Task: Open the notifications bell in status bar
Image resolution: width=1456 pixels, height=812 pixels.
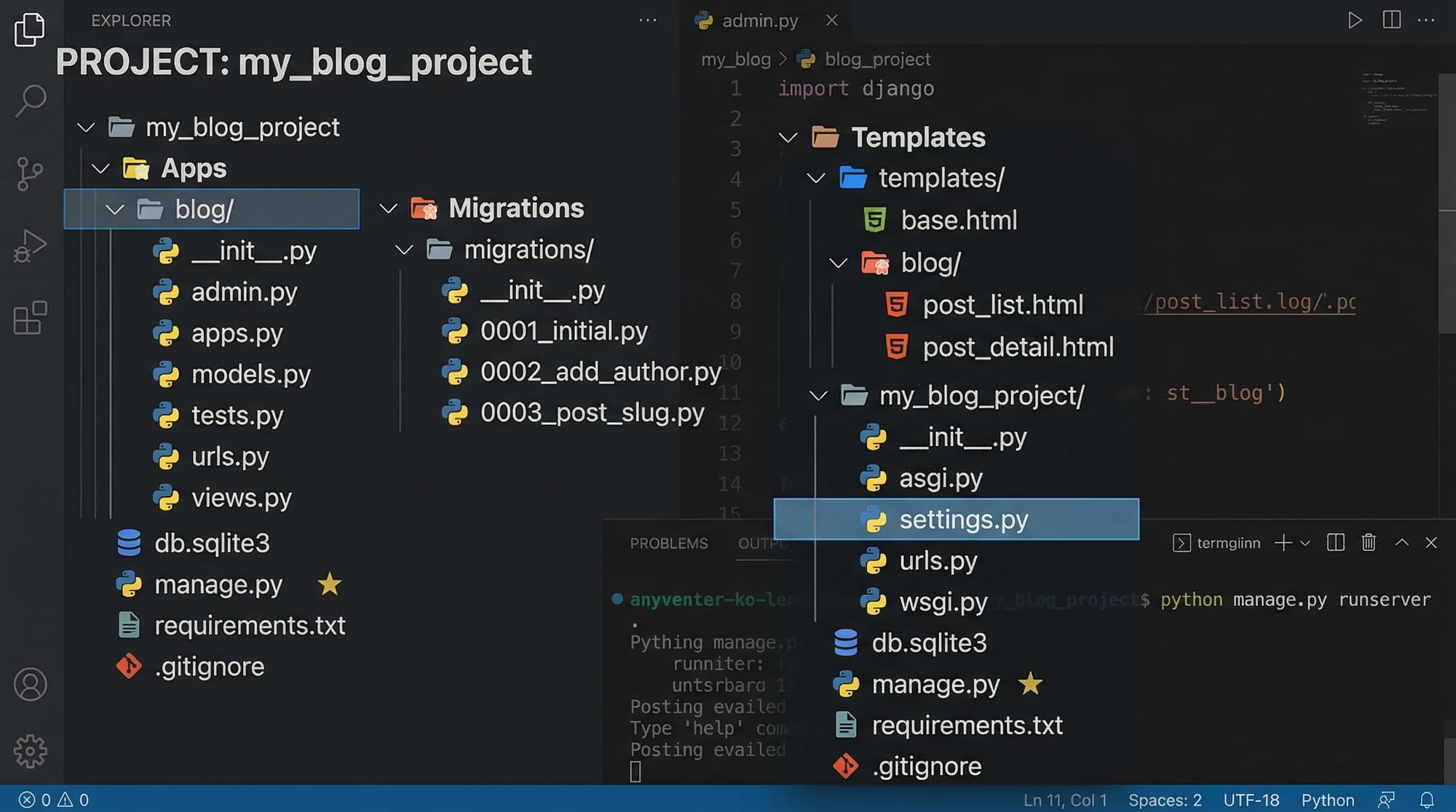Action: 1427,800
